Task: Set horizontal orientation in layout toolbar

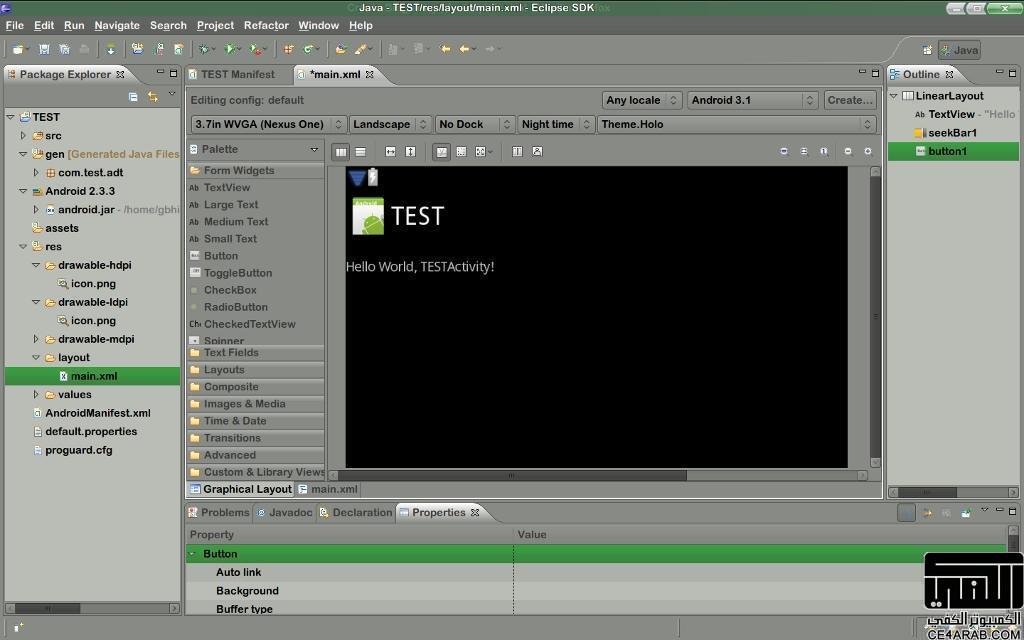Action: [x=341, y=152]
